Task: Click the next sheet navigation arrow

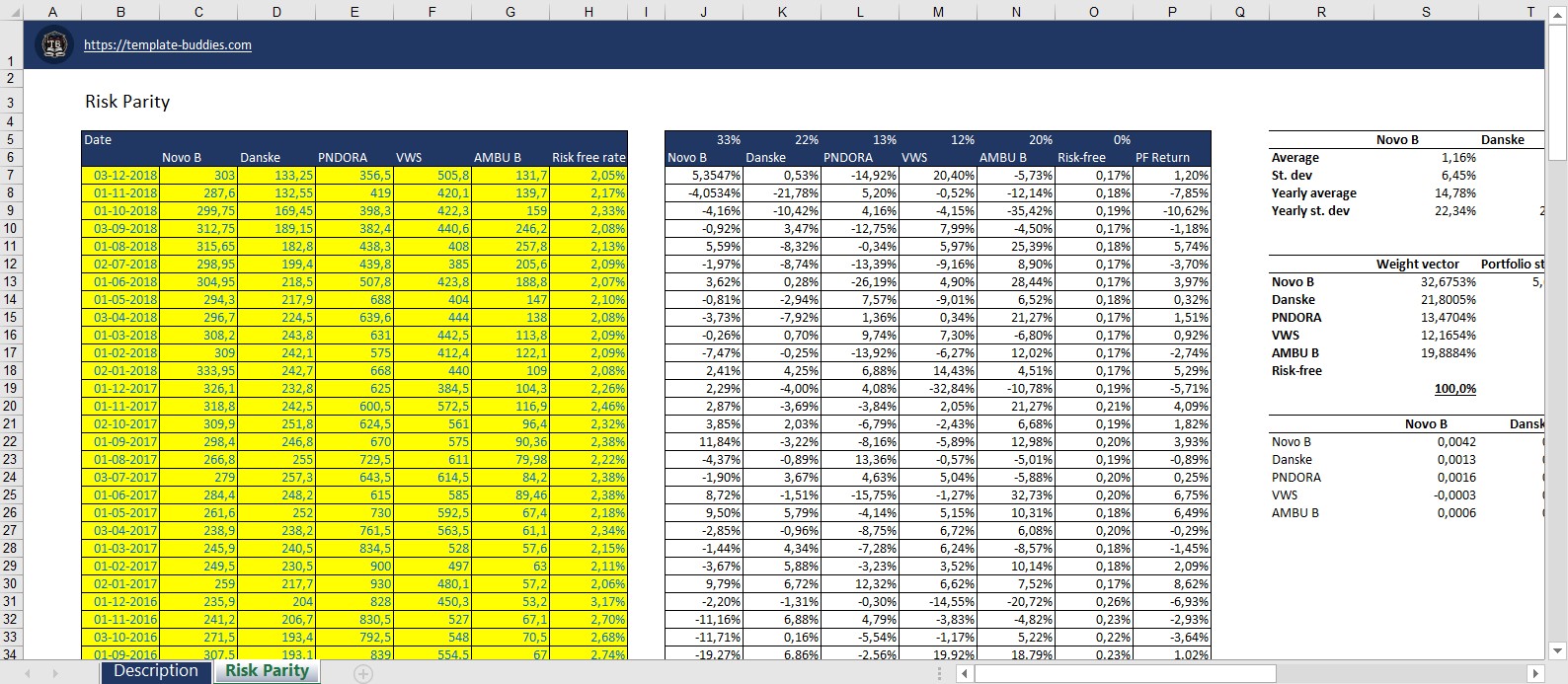Action: click(x=55, y=673)
